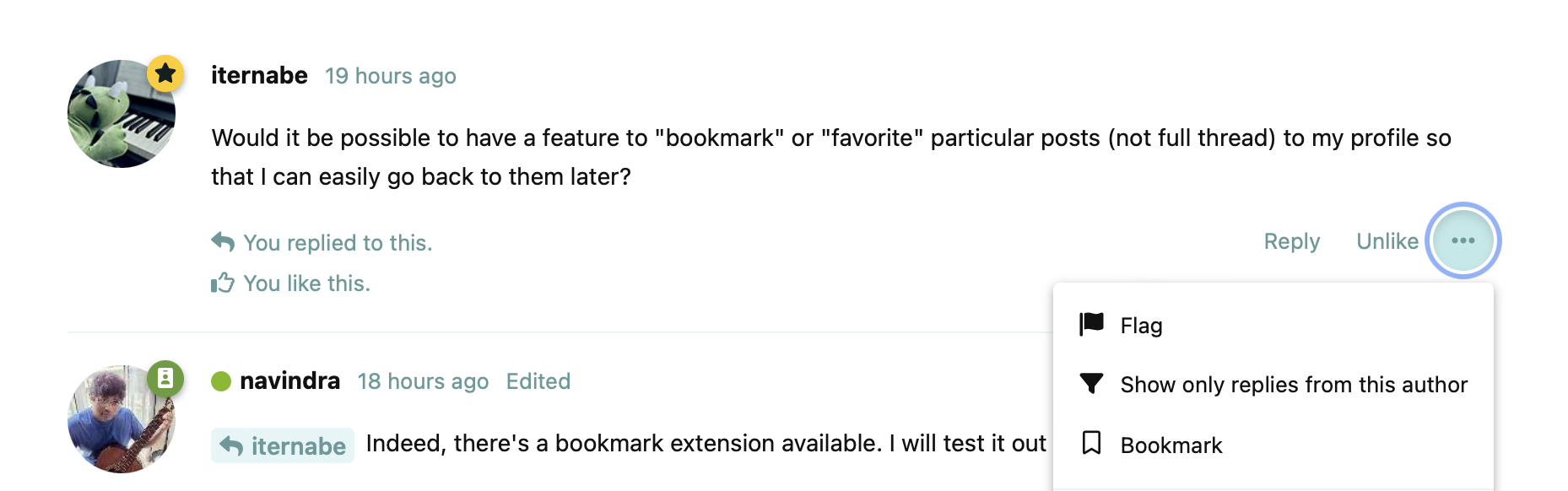This screenshot has height=491, width=1568.
Task: View edit history via Edited label
Action: (538, 381)
